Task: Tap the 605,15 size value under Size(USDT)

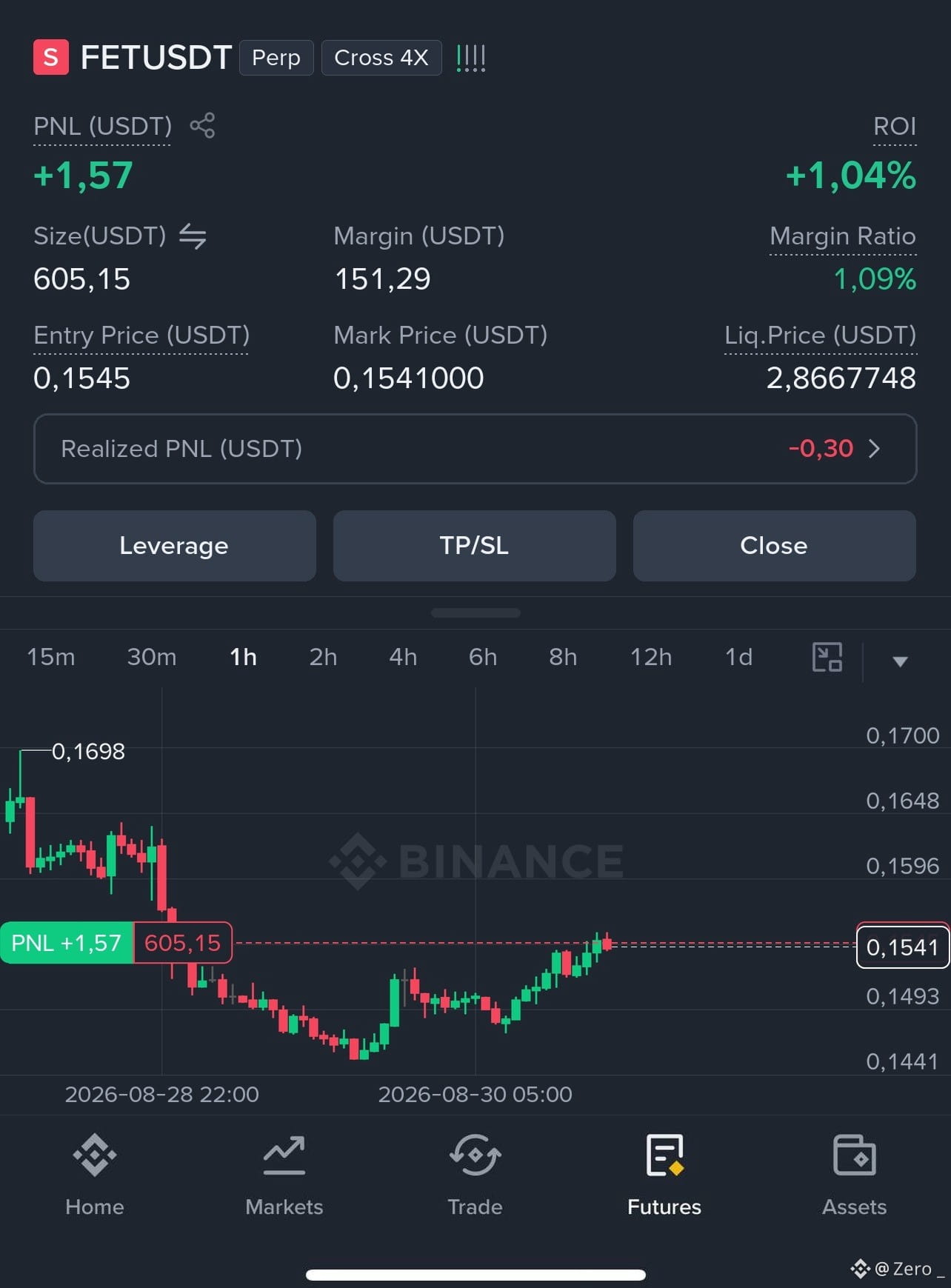Action: (81, 279)
